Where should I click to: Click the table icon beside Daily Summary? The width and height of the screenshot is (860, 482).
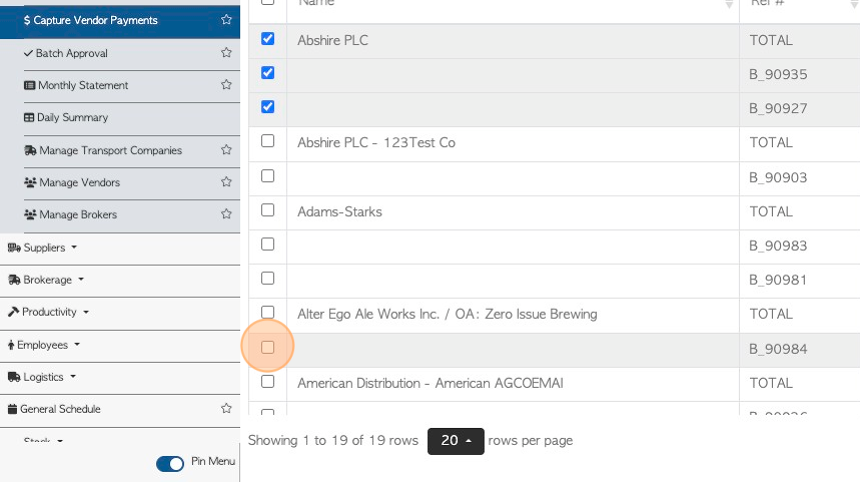29,117
